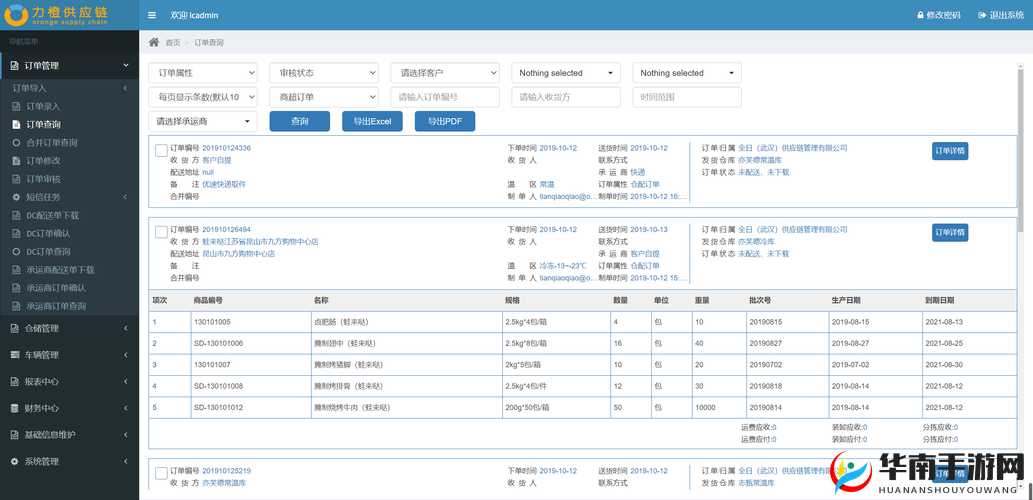Check the box for order 201910124336
1033x500 pixels.
tap(161, 150)
